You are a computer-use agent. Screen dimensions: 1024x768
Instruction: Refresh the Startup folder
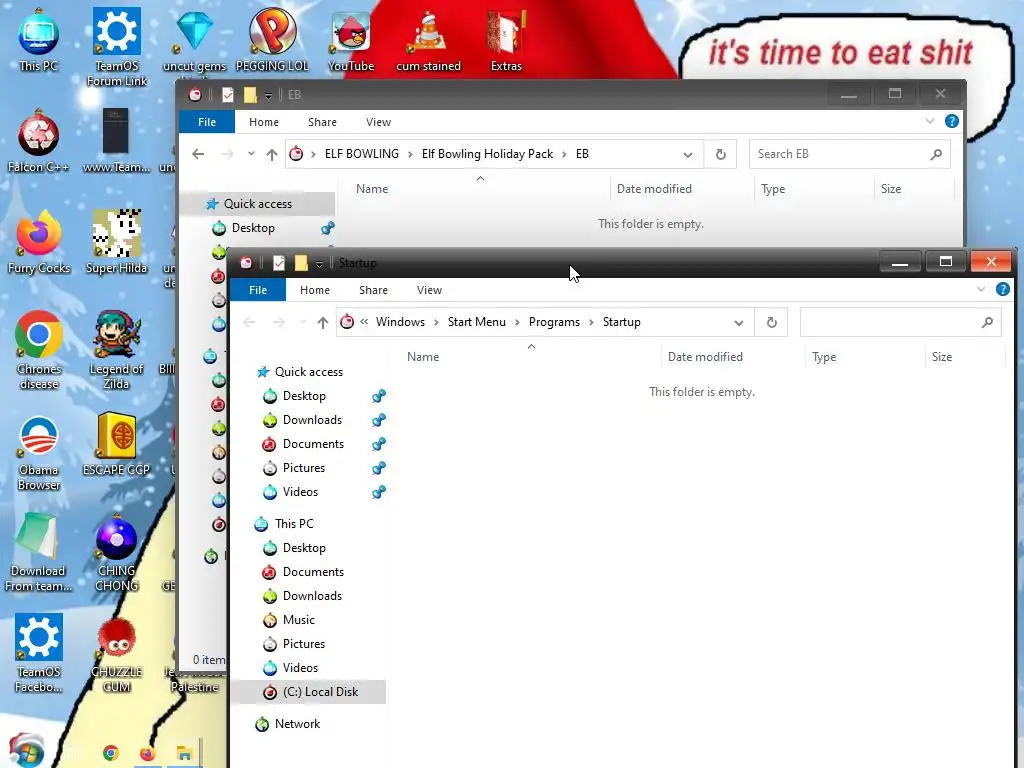(771, 323)
